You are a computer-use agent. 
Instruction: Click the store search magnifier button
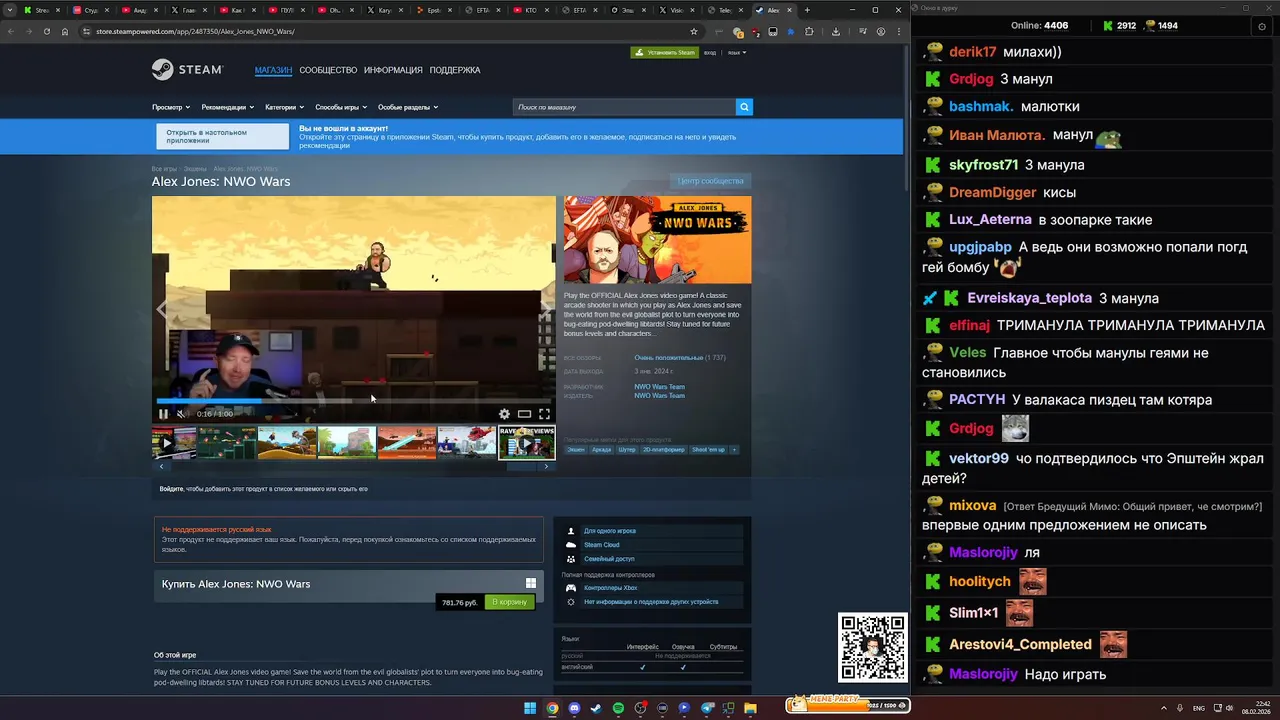(x=743, y=107)
